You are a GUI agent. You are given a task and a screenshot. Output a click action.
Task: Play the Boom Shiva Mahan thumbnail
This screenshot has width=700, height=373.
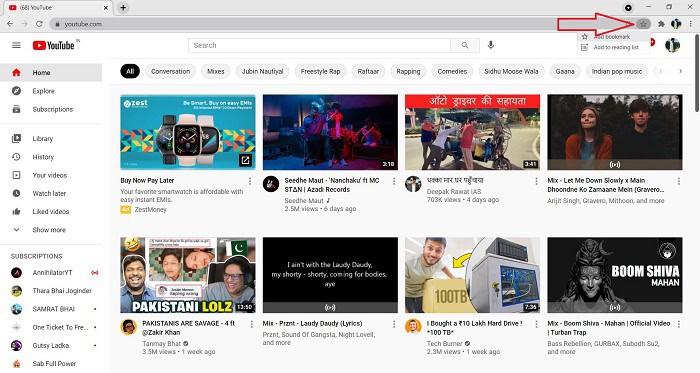point(615,275)
